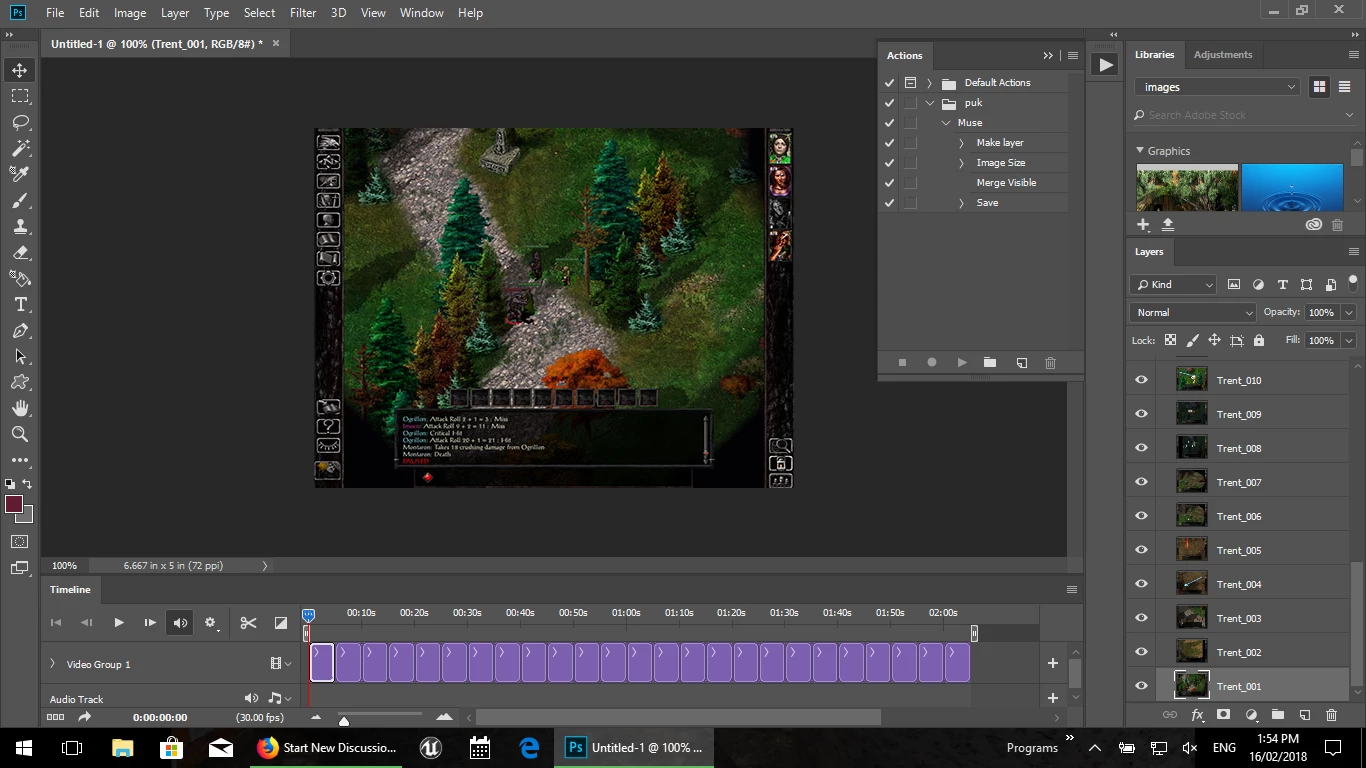
Task: Hide the Trent_004 layer
Action: coord(1141,584)
